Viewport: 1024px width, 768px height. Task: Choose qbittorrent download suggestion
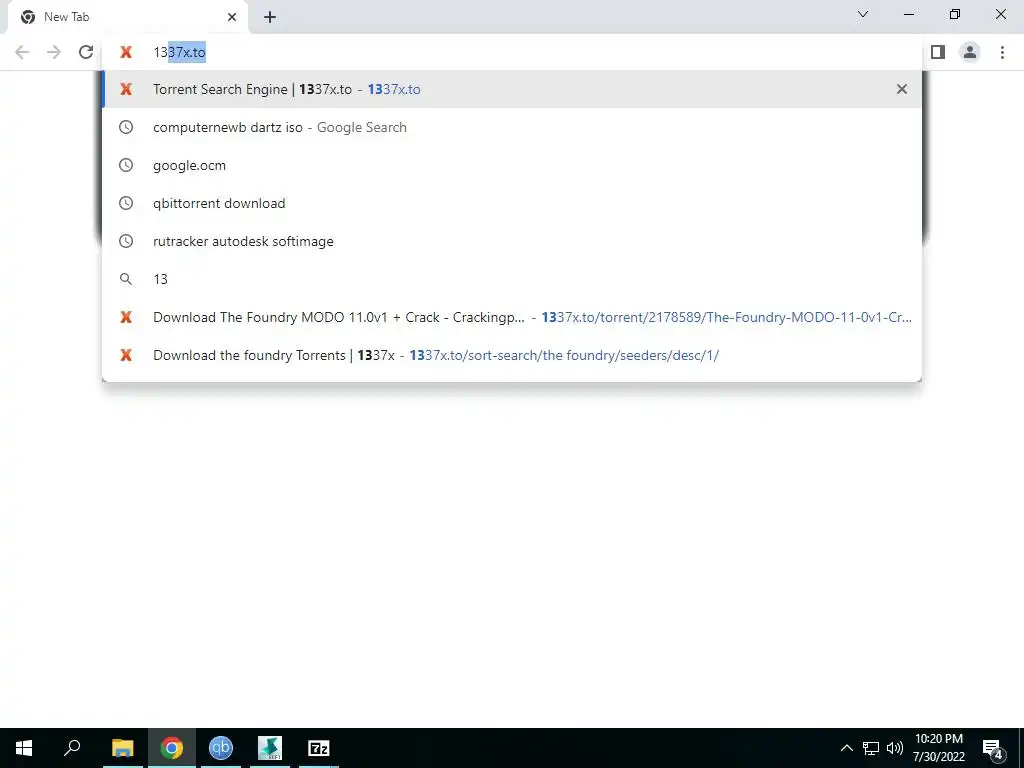(x=512, y=203)
